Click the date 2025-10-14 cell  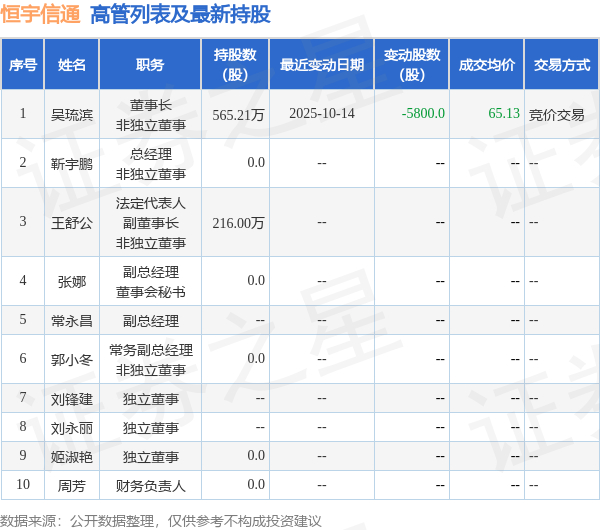[322, 113]
